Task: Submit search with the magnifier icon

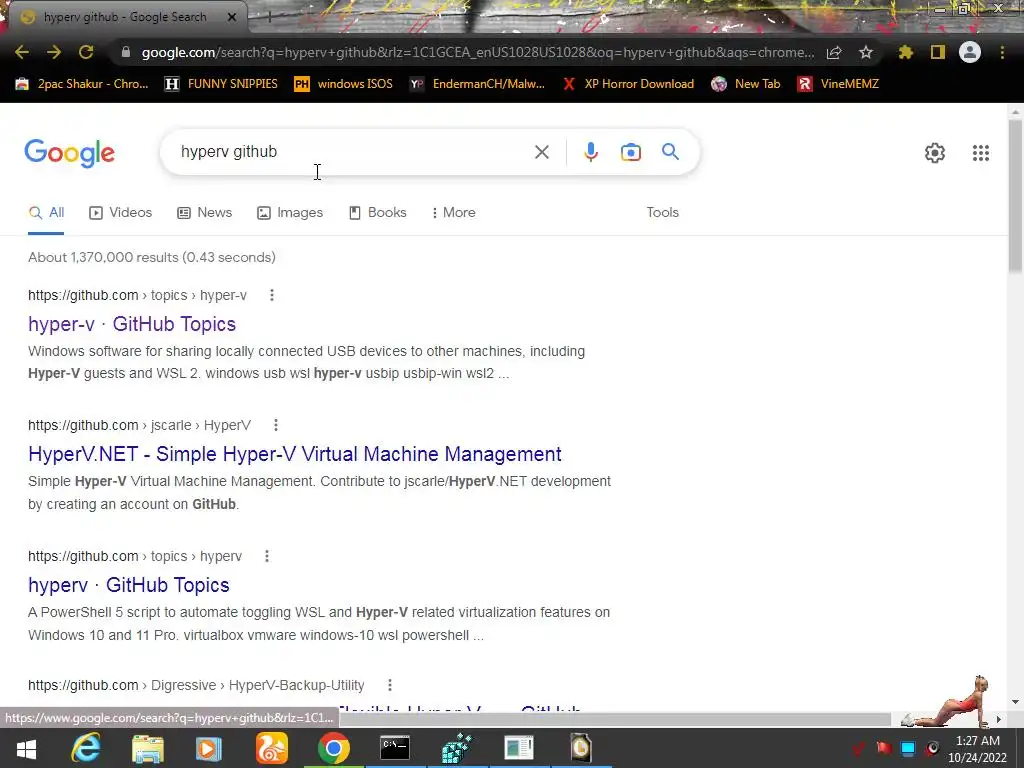Action: (x=671, y=152)
